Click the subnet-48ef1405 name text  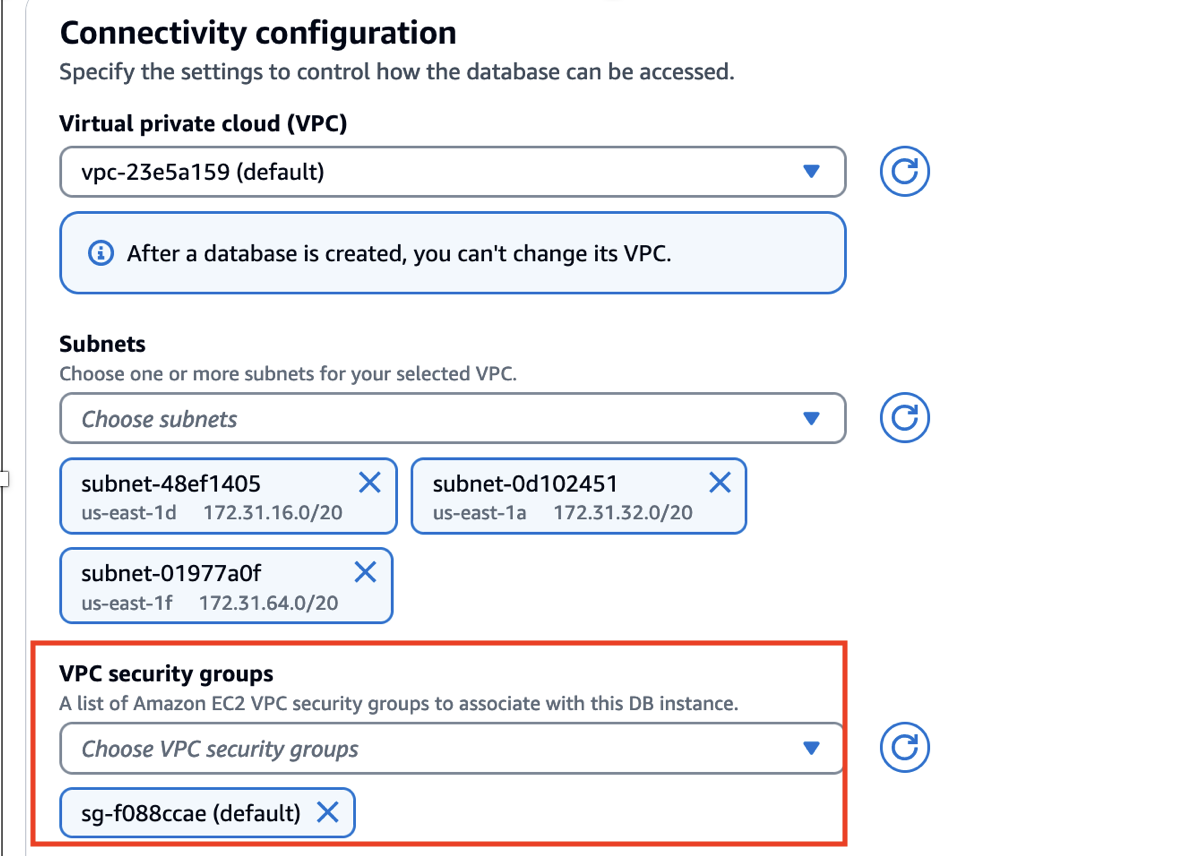(x=171, y=484)
